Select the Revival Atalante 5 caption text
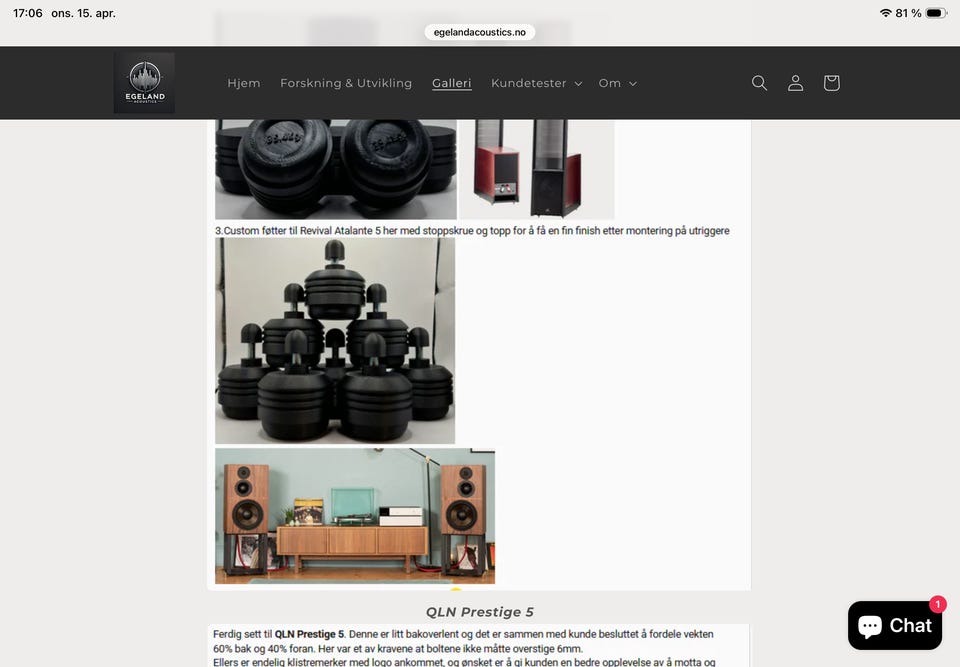This screenshot has height=667, width=960. click(x=472, y=231)
